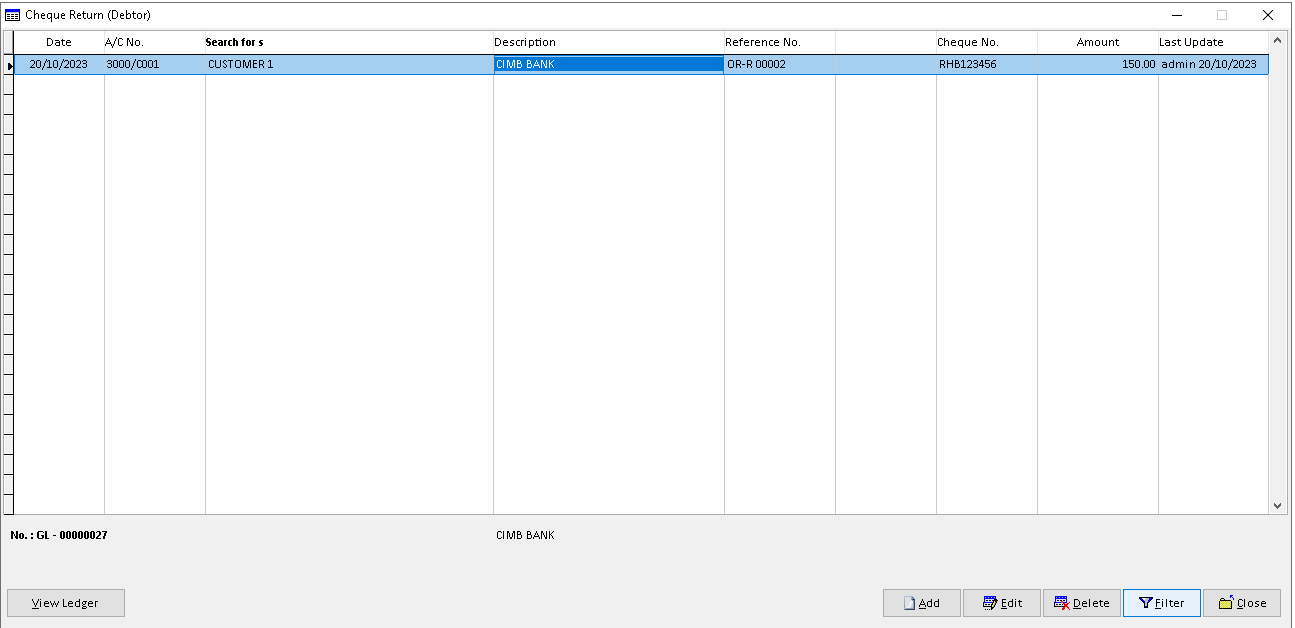Sort by the Date column header
Image resolution: width=1295 pixels, height=628 pixels.
pos(58,42)
